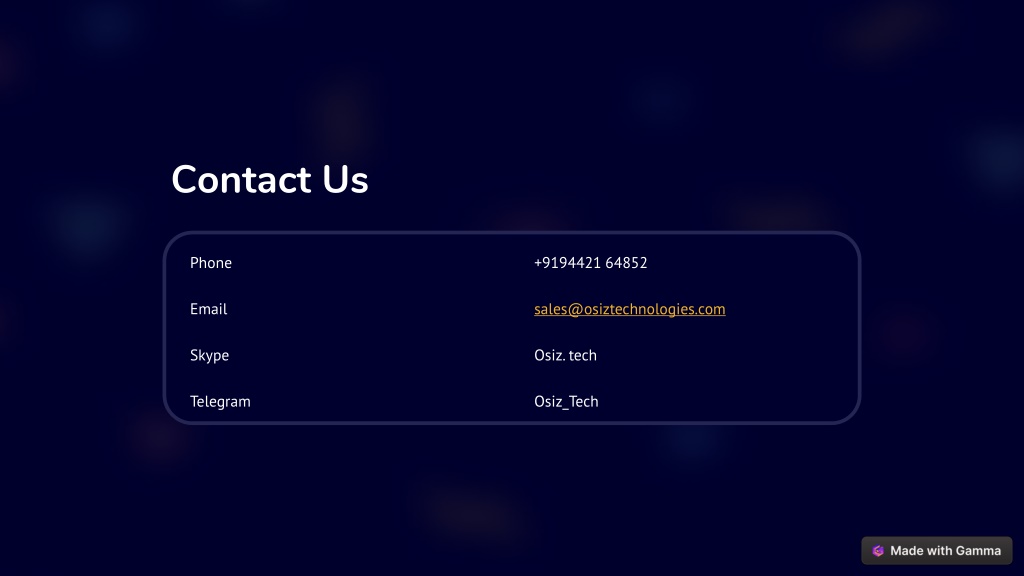Click the word Us in the heading
The height and width of the screenshot is (576, 1024).
click(345, 179)
